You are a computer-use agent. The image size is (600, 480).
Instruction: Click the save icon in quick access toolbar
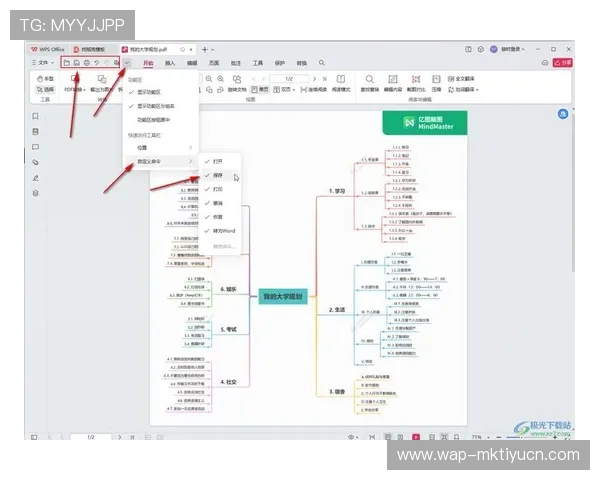tap(76, 62)
